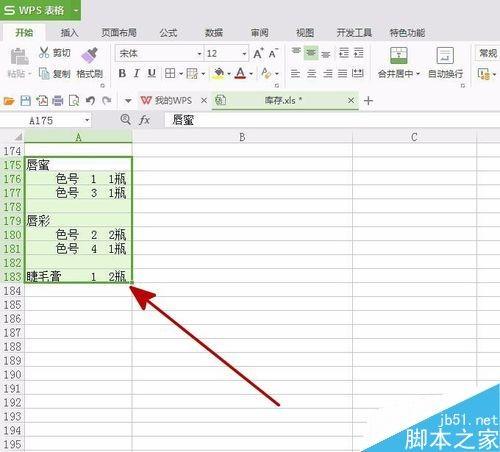Open the Merge and Center icon
500x452 pixels.
coord(399,55)
